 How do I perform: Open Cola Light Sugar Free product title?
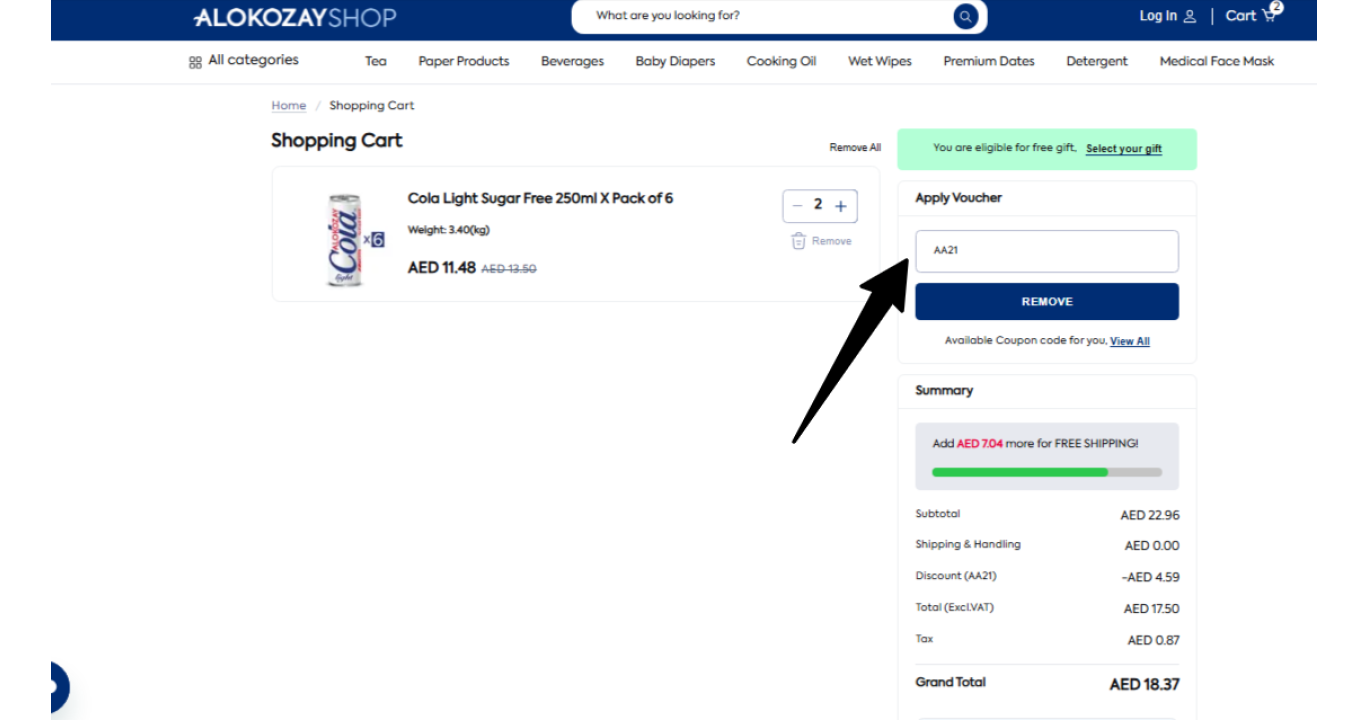pos(540,198)
